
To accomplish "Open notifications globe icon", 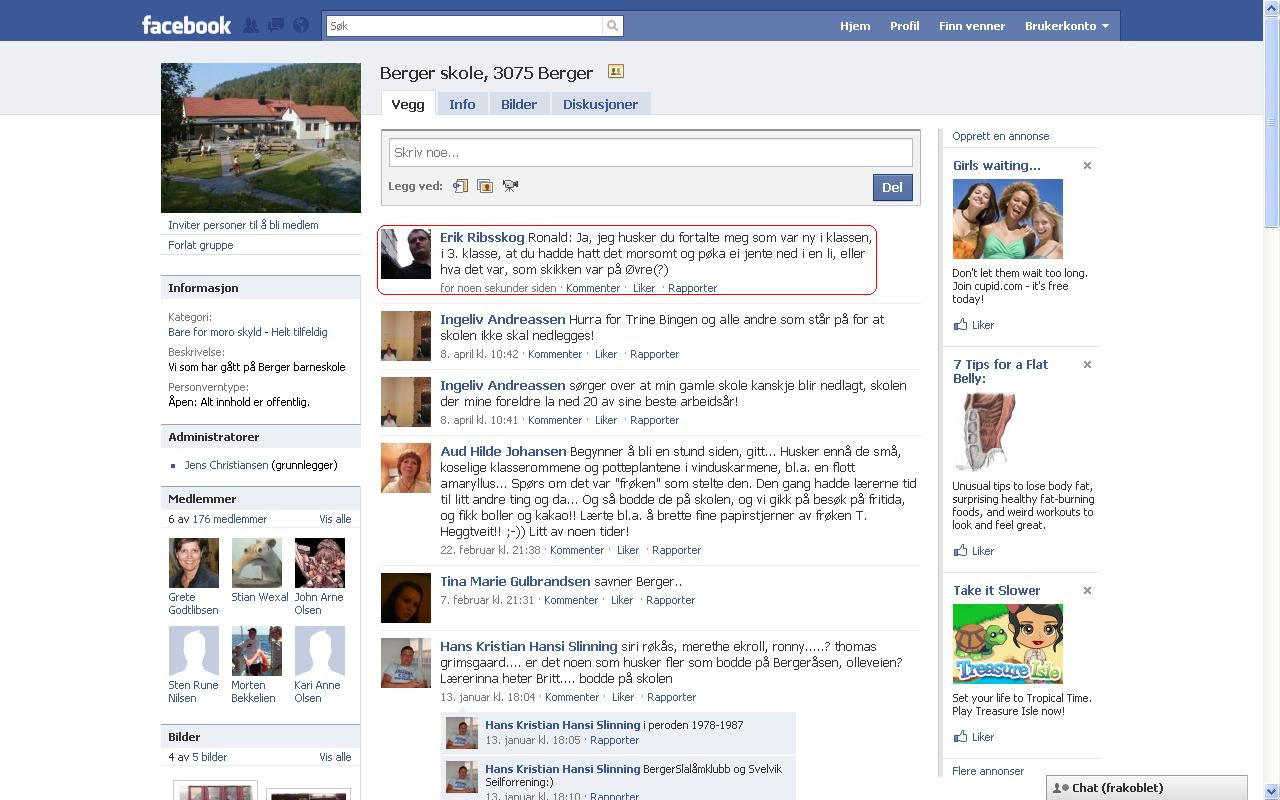I will (301, 25).
